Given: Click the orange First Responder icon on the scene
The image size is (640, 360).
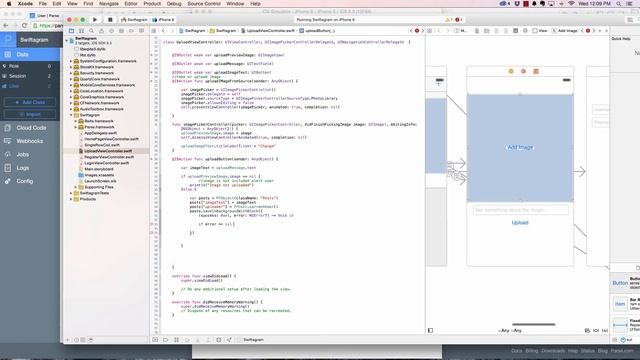Looking at the screenshot, I should [523, 71].
